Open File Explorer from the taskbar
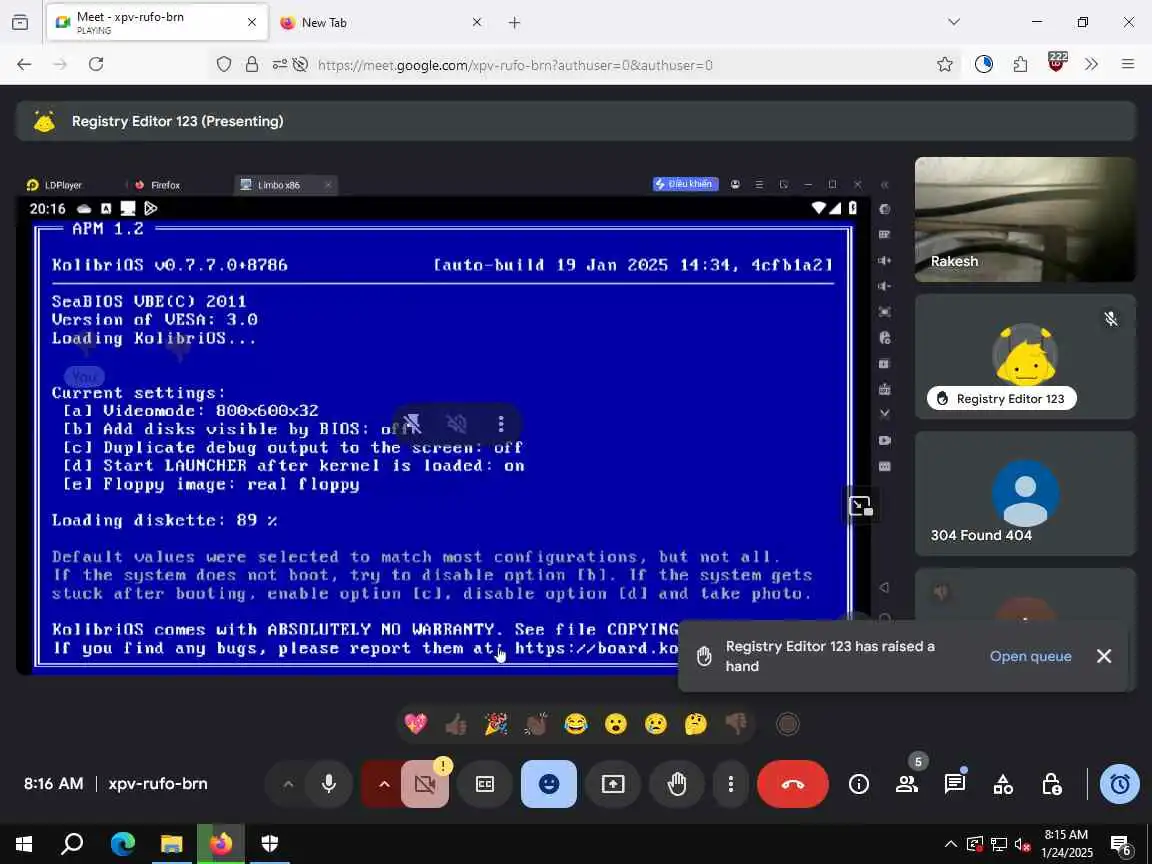1152x864 pixels. pyautogui.click(x=172, y=843)
